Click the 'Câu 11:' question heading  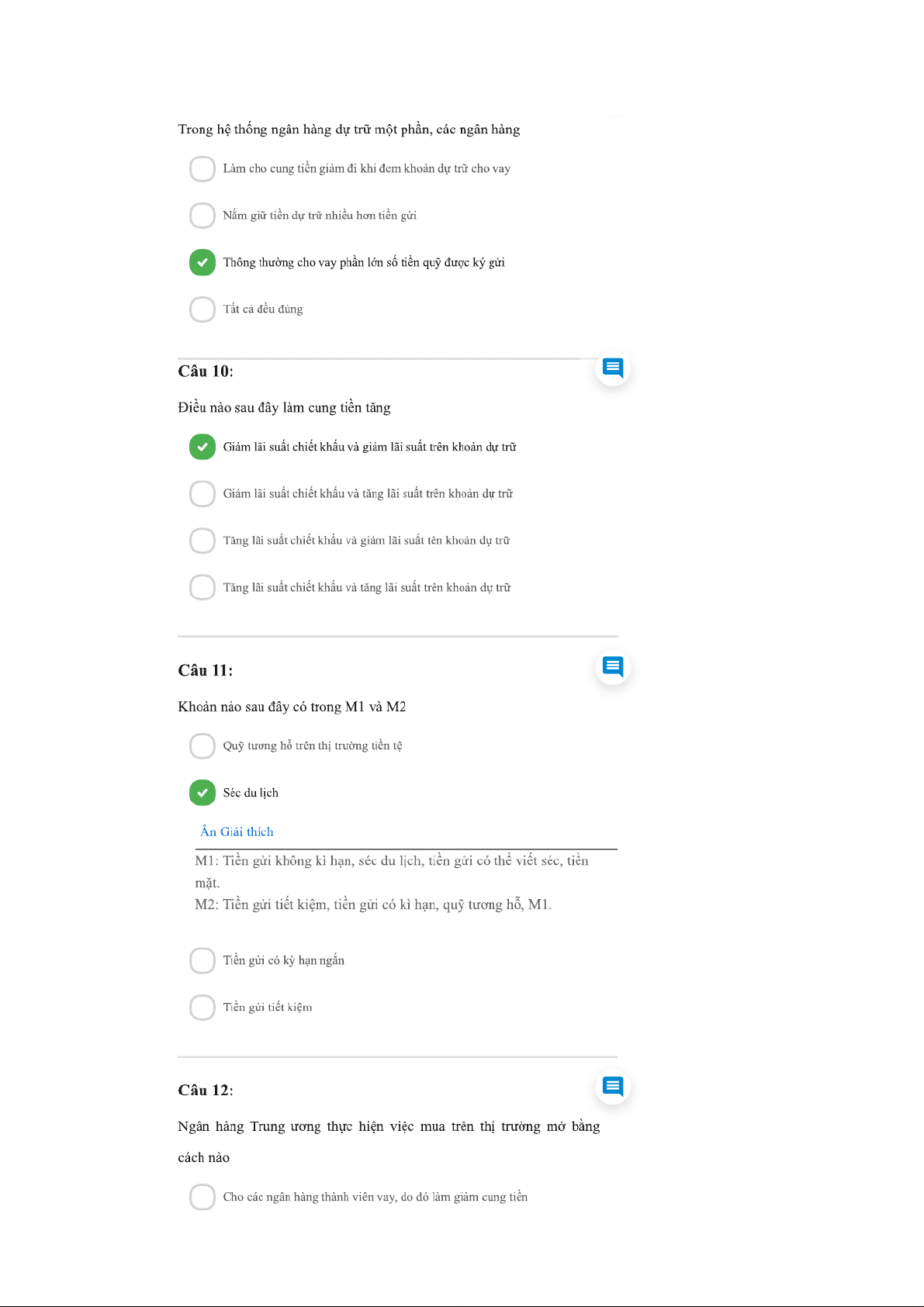point(206,670)
